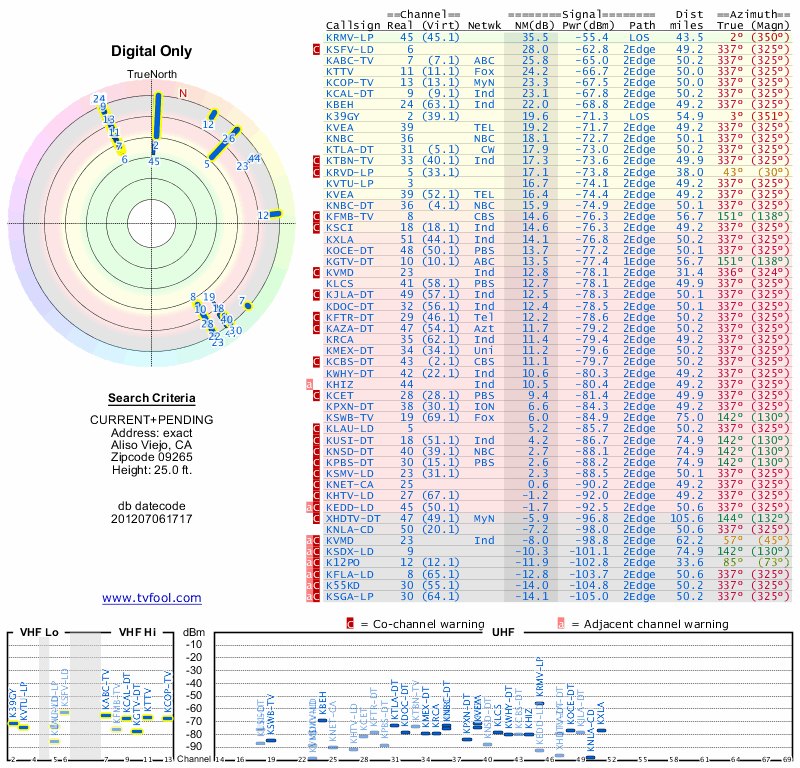Click the co-channel icon beside KAZA-DT
The height and width of the screenshot is (768, 800).
(316, 329)
